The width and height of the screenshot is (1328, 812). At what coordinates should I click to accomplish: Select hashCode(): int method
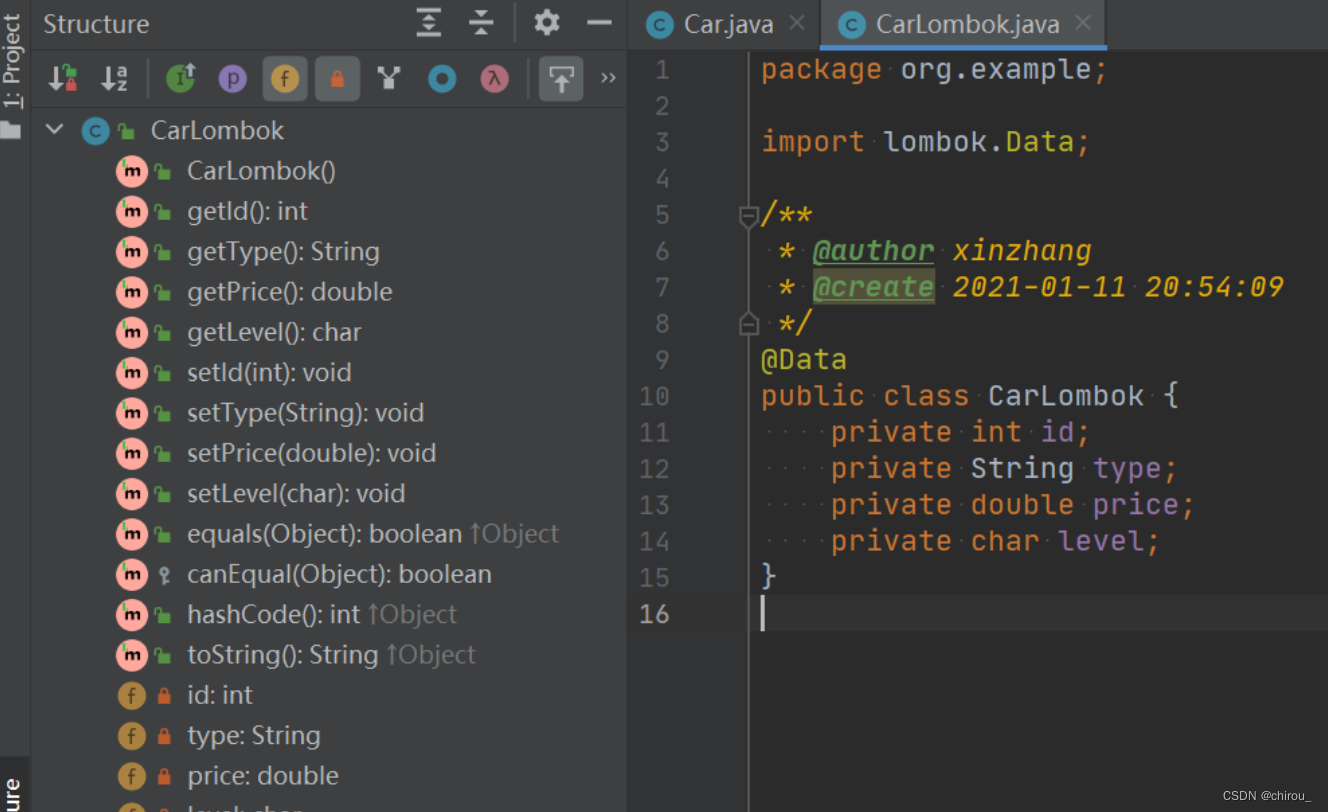pos(273,614)
